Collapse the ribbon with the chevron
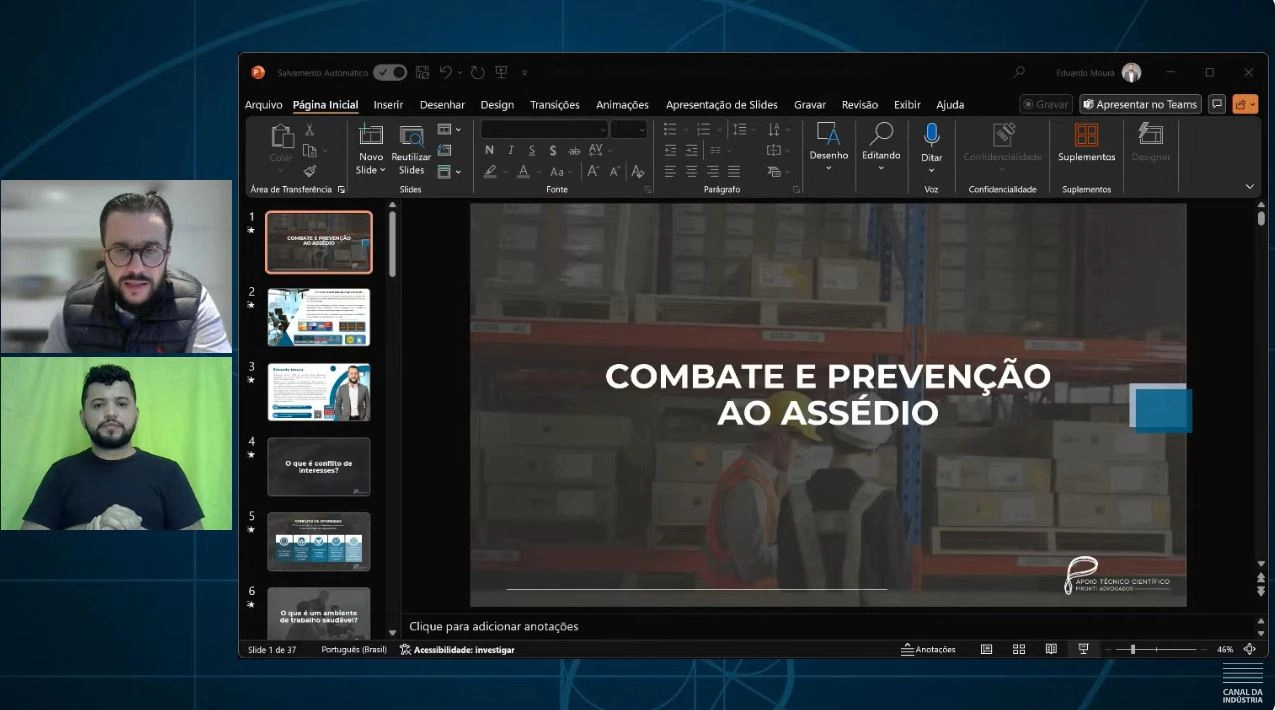 [x=1249, y=187]
